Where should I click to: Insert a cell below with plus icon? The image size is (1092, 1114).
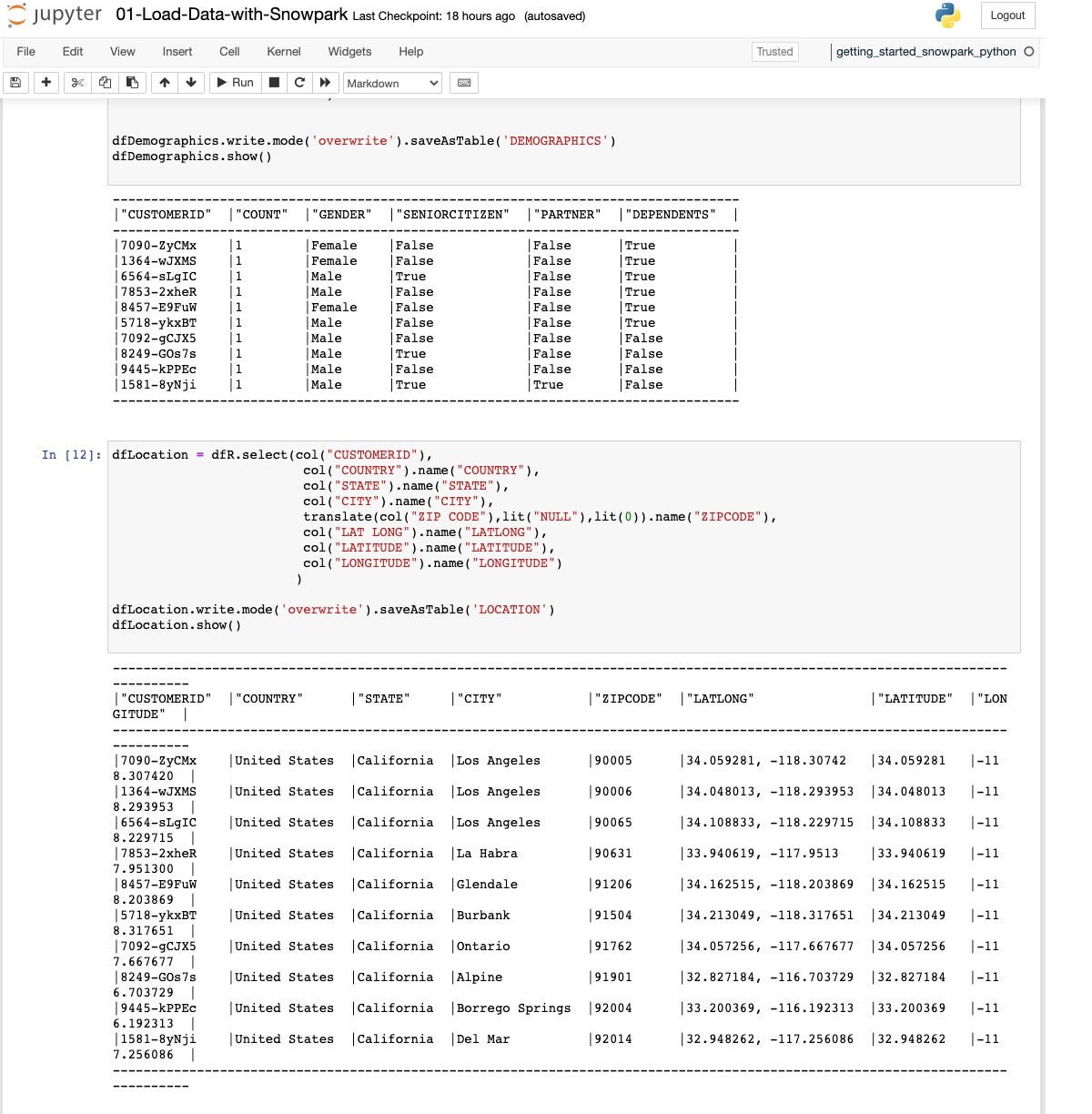46,83
